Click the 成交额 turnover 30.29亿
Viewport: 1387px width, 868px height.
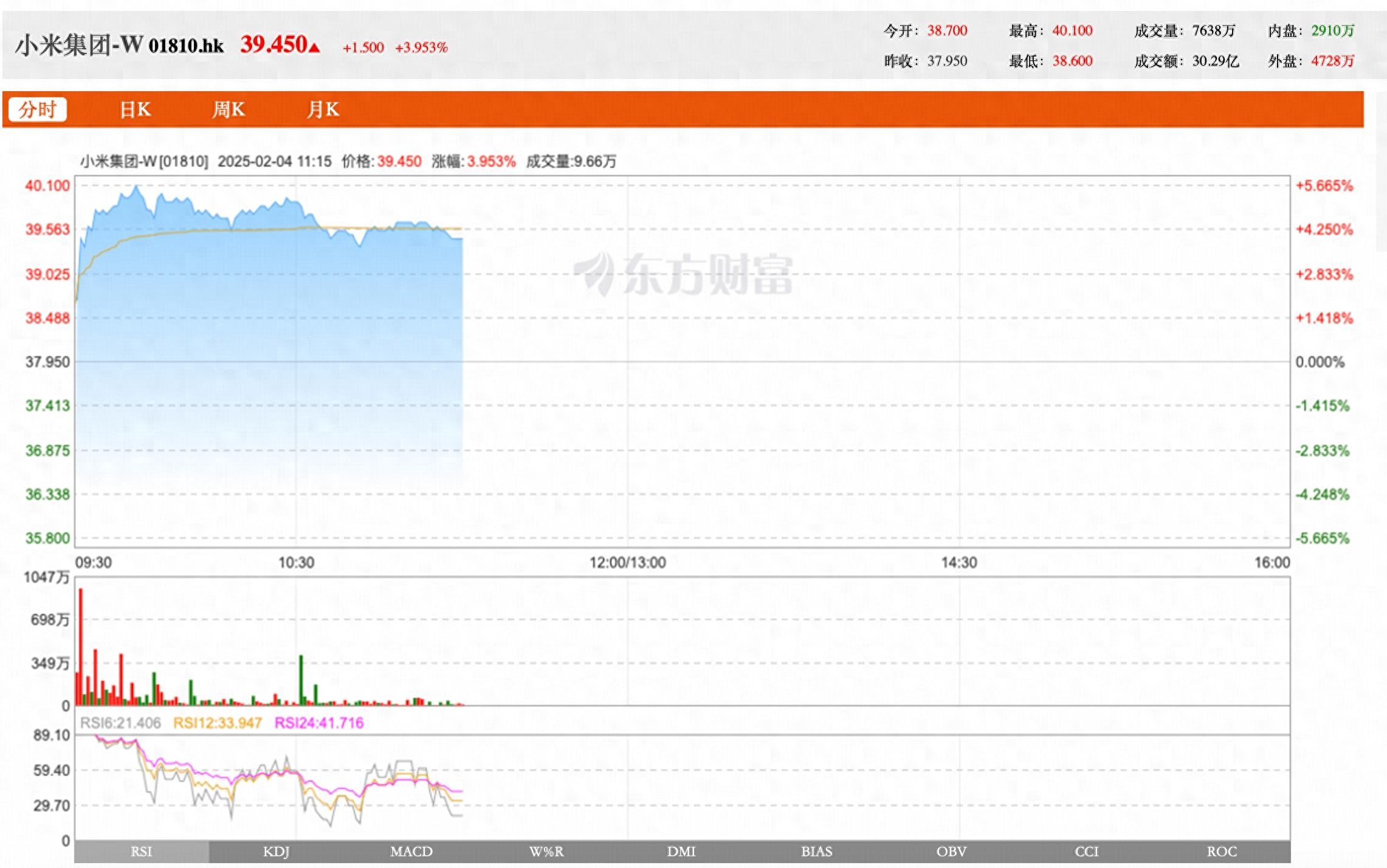pos(1216,61)
